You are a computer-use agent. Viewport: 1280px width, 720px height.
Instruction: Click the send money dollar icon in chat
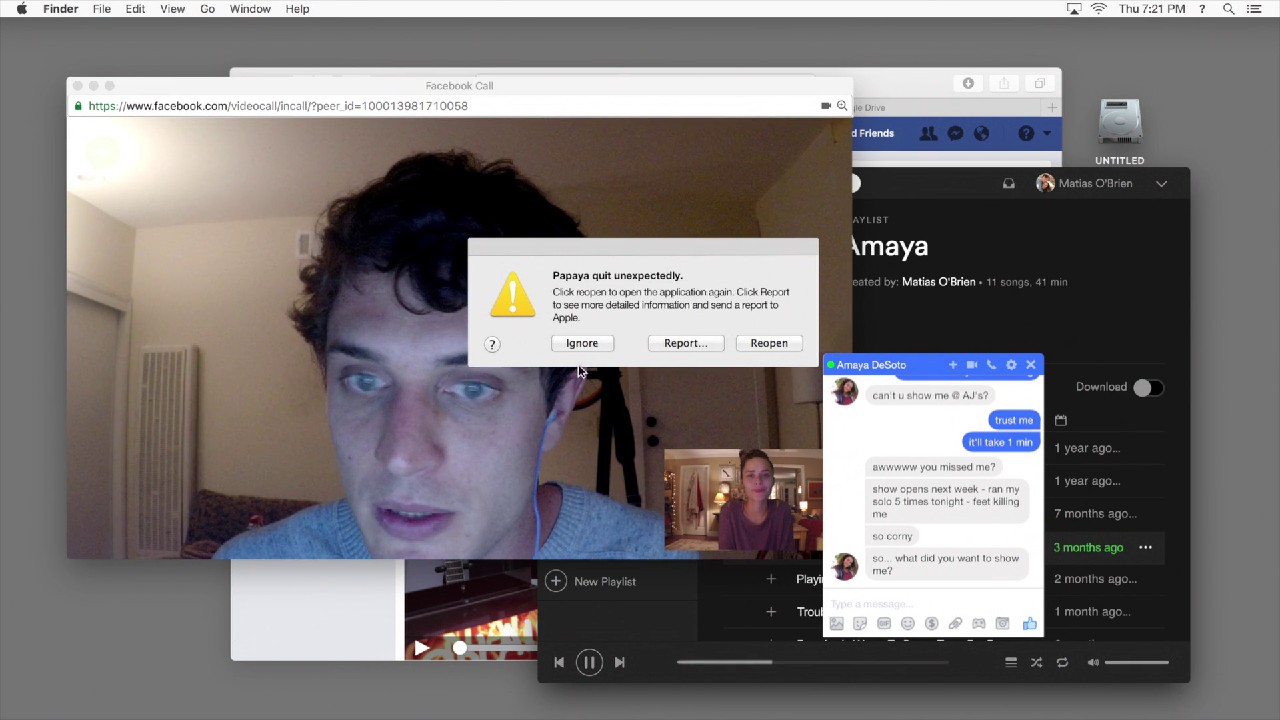[932, 624]
